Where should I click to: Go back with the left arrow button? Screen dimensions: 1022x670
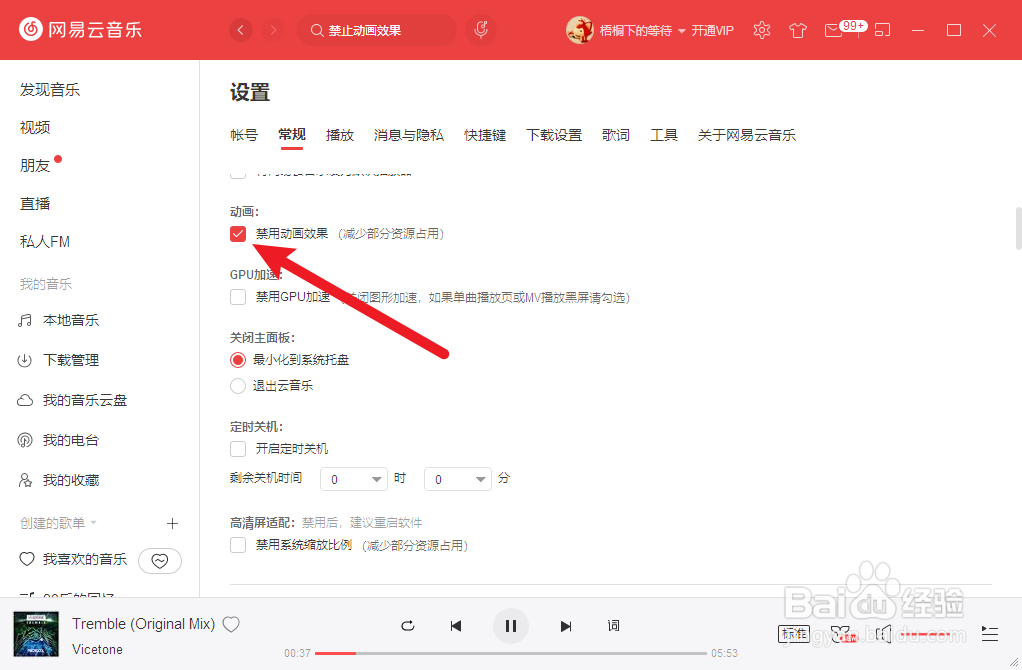[241, 30]
